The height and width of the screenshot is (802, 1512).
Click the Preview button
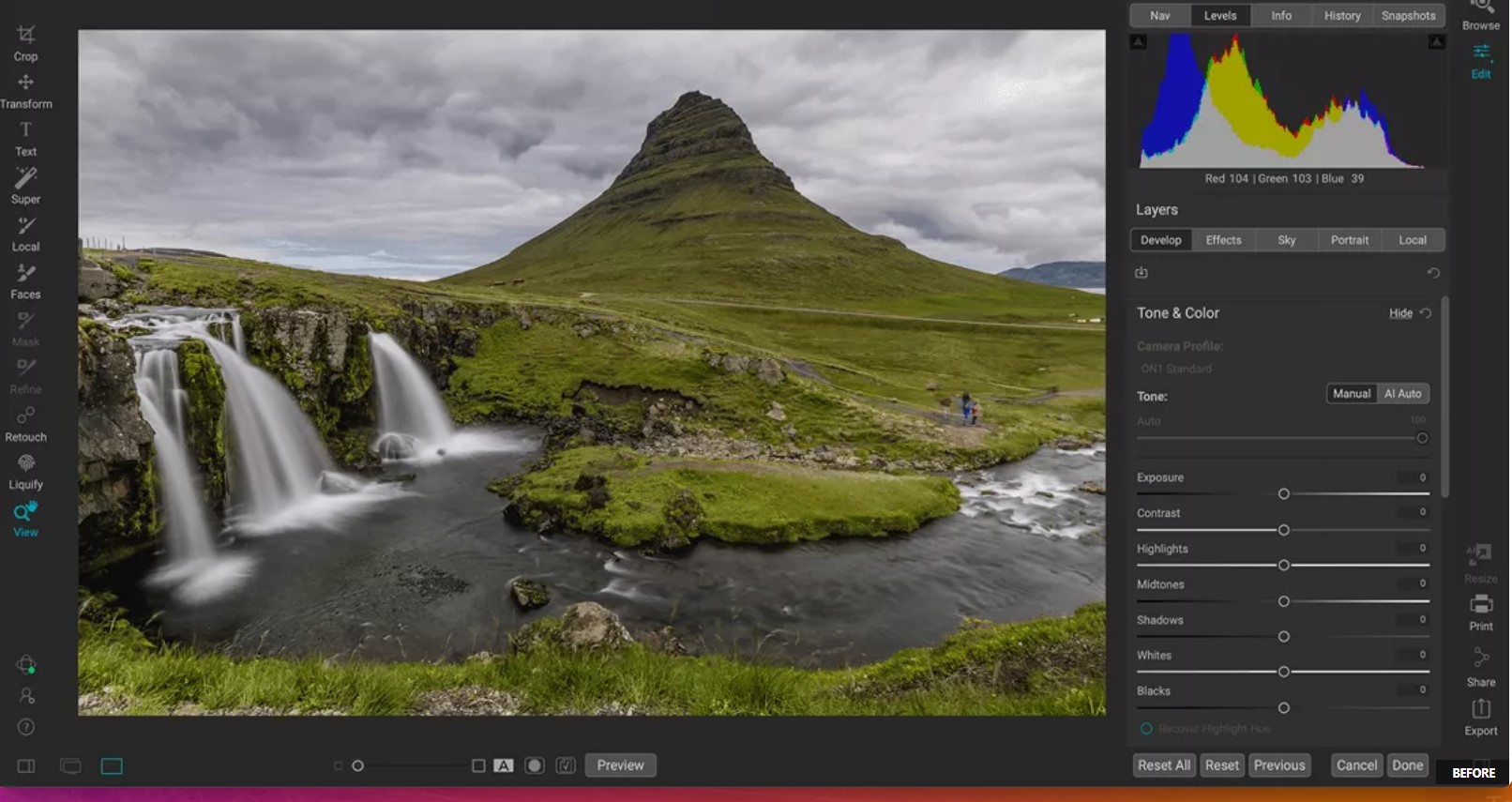point(621,765)
